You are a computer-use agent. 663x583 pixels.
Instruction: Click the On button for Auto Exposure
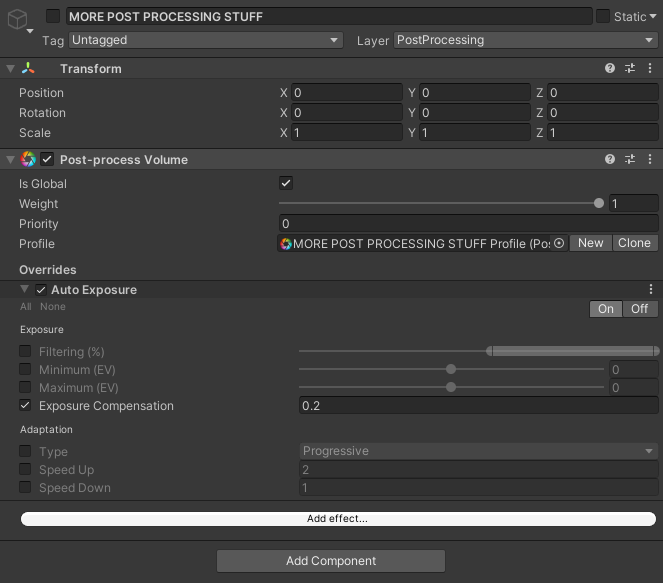point(606,309)
